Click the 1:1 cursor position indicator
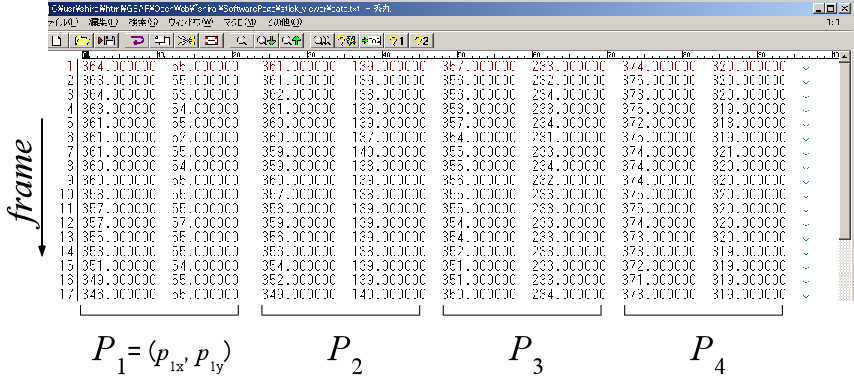Screen dimensions: 854x381 832,22
